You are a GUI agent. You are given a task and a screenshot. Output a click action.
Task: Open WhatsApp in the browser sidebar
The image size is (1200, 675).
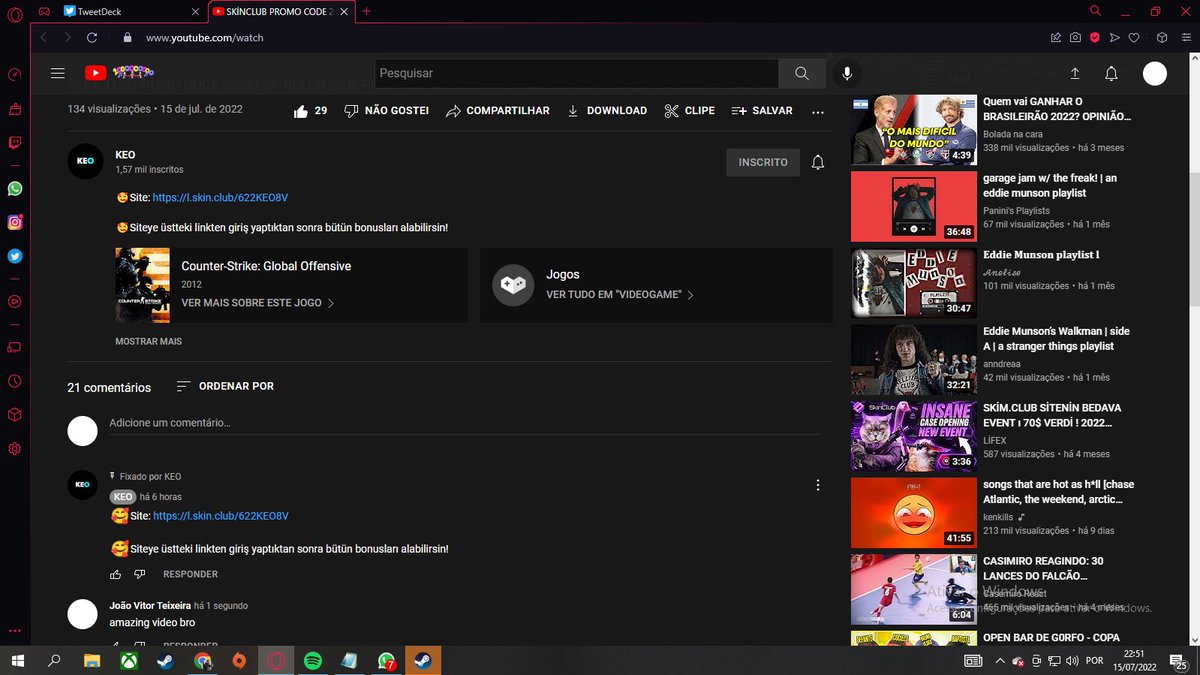pyautogui.click(x=14, y=188)
